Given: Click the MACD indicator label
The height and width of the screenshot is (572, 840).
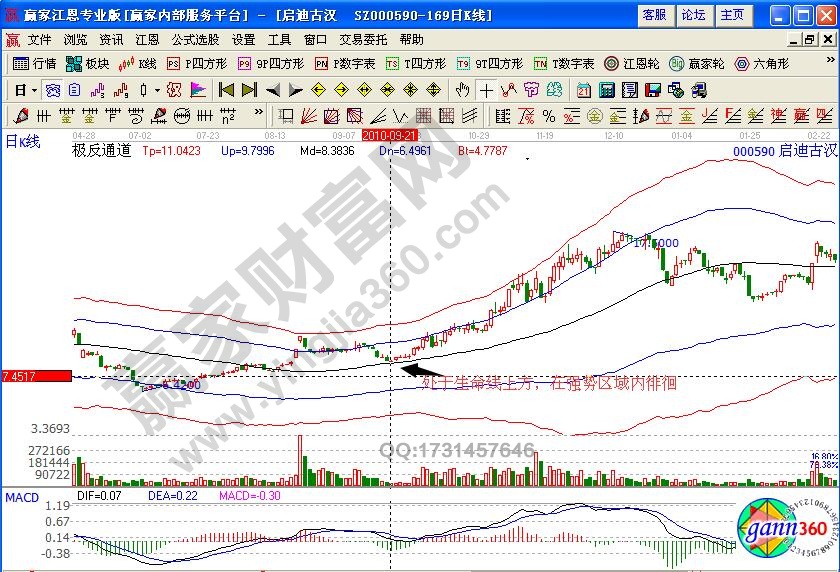Looking at the screenshot, I should (22, 498).
